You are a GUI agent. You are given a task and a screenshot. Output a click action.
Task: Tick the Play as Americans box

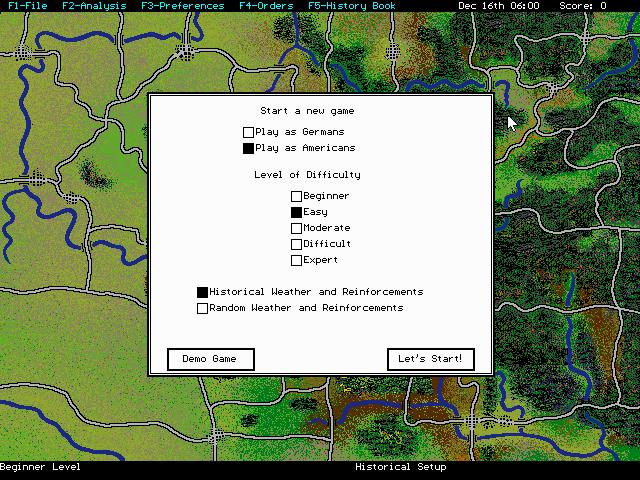[x=249, y=148]
